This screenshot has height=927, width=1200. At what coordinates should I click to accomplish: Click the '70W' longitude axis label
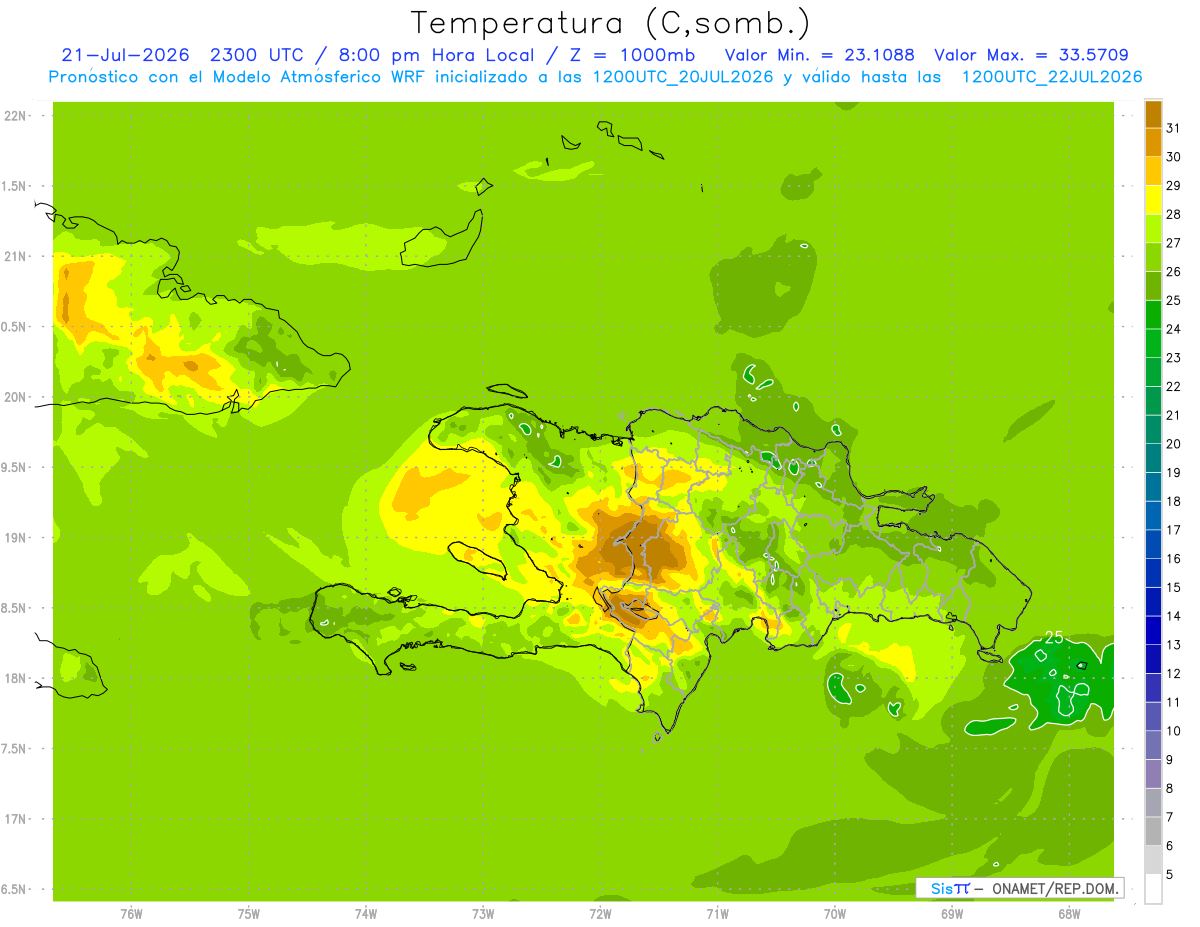pyautogui.click(x=835, y=913)
